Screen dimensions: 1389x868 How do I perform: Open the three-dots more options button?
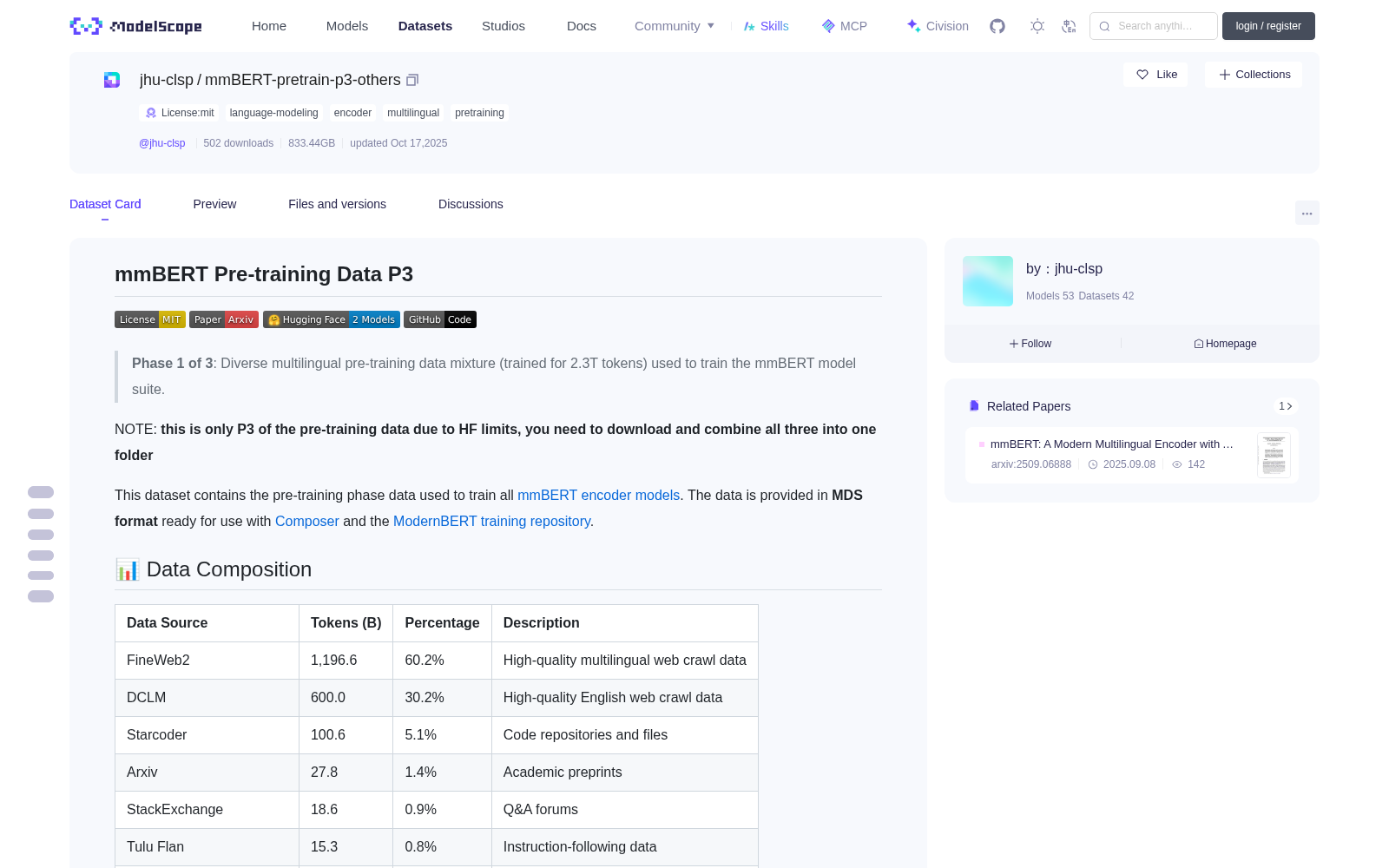[1307, 213]
